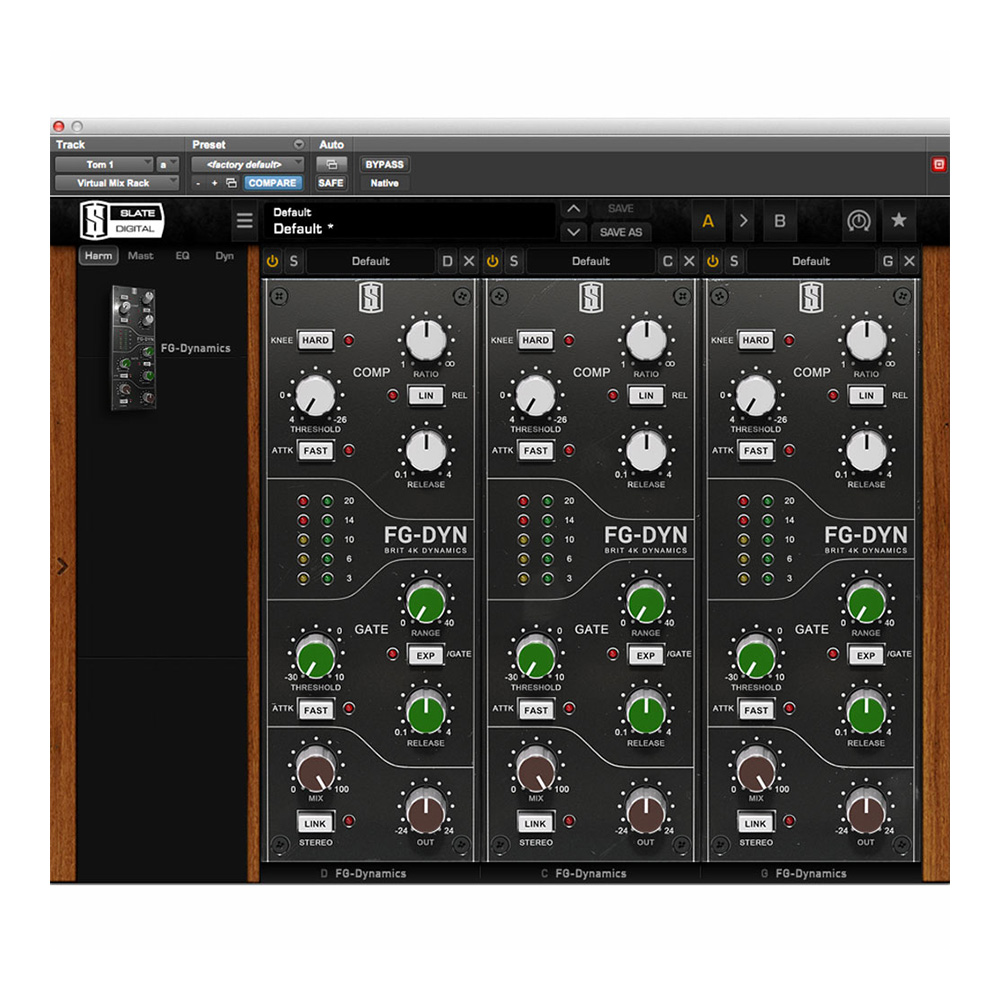Solo module C with S button

tap(514, 261)
